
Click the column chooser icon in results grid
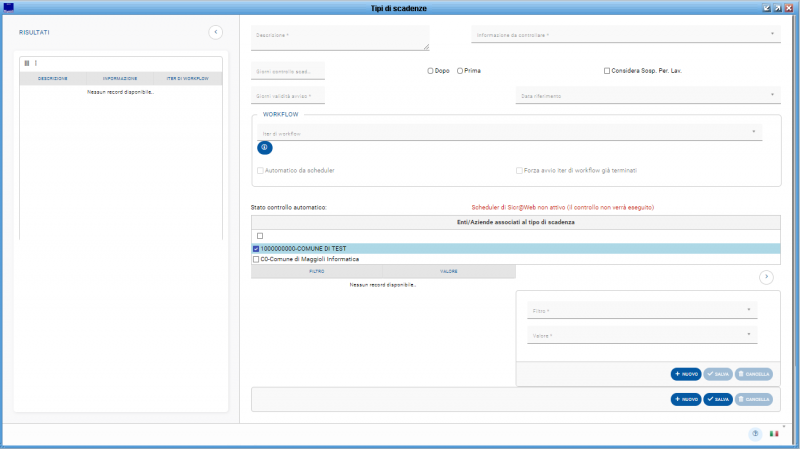pos(27,63)
